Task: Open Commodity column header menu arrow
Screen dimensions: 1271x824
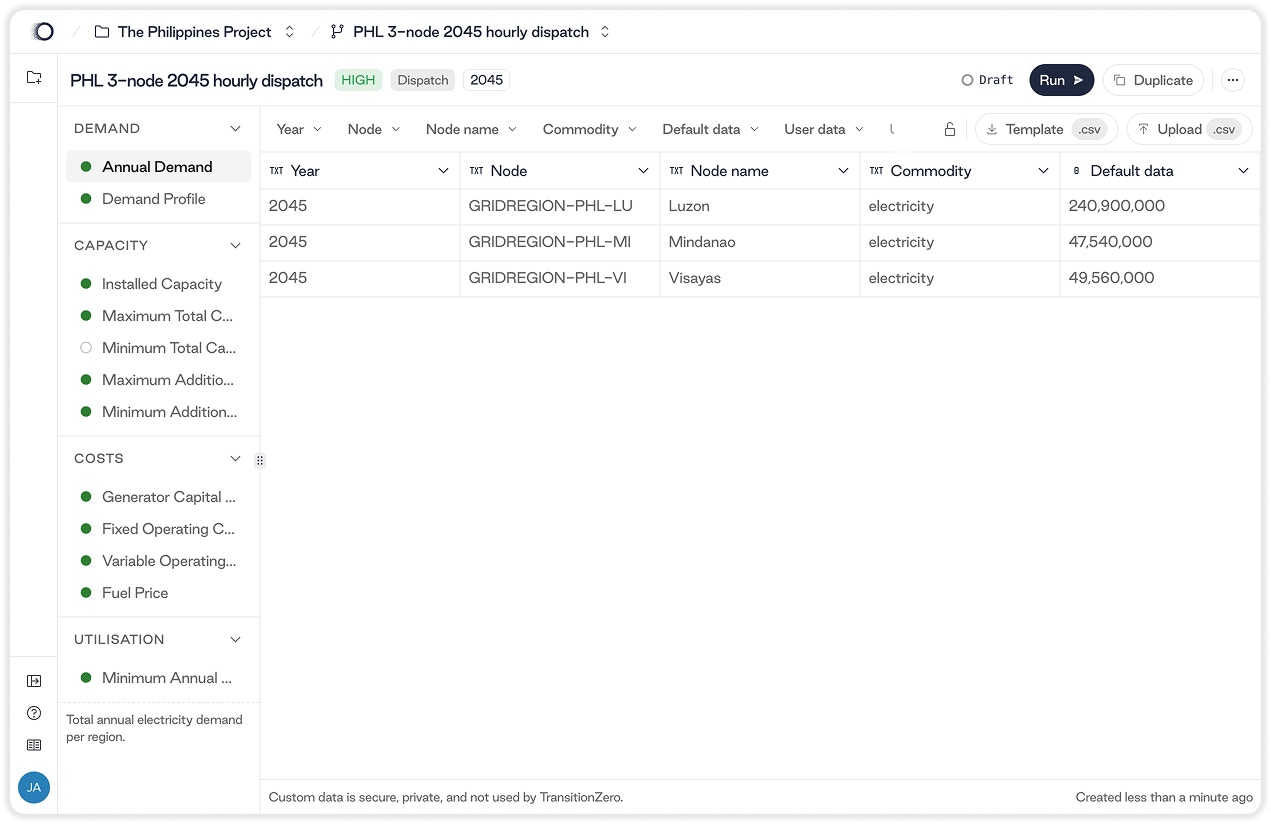Action: [1044, 171]
